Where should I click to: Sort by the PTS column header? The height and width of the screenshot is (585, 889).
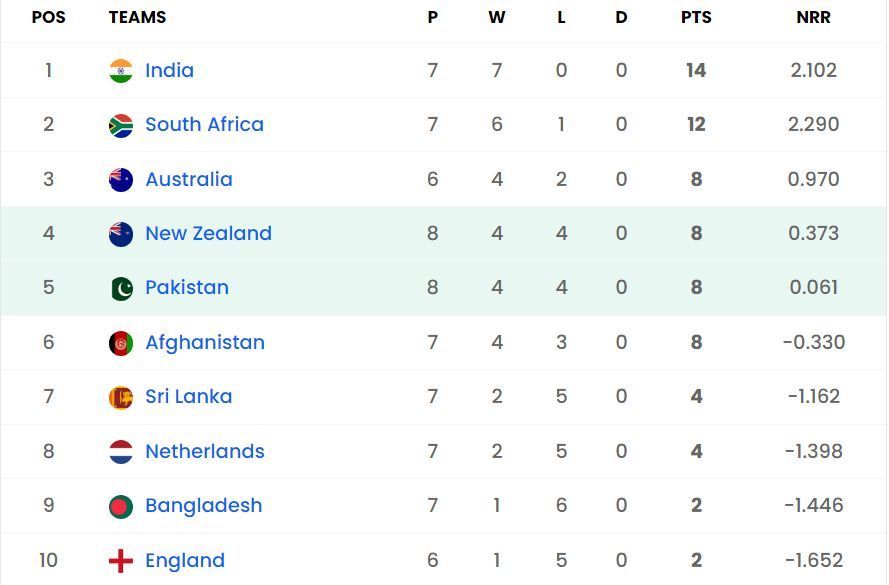pos(695,17)
